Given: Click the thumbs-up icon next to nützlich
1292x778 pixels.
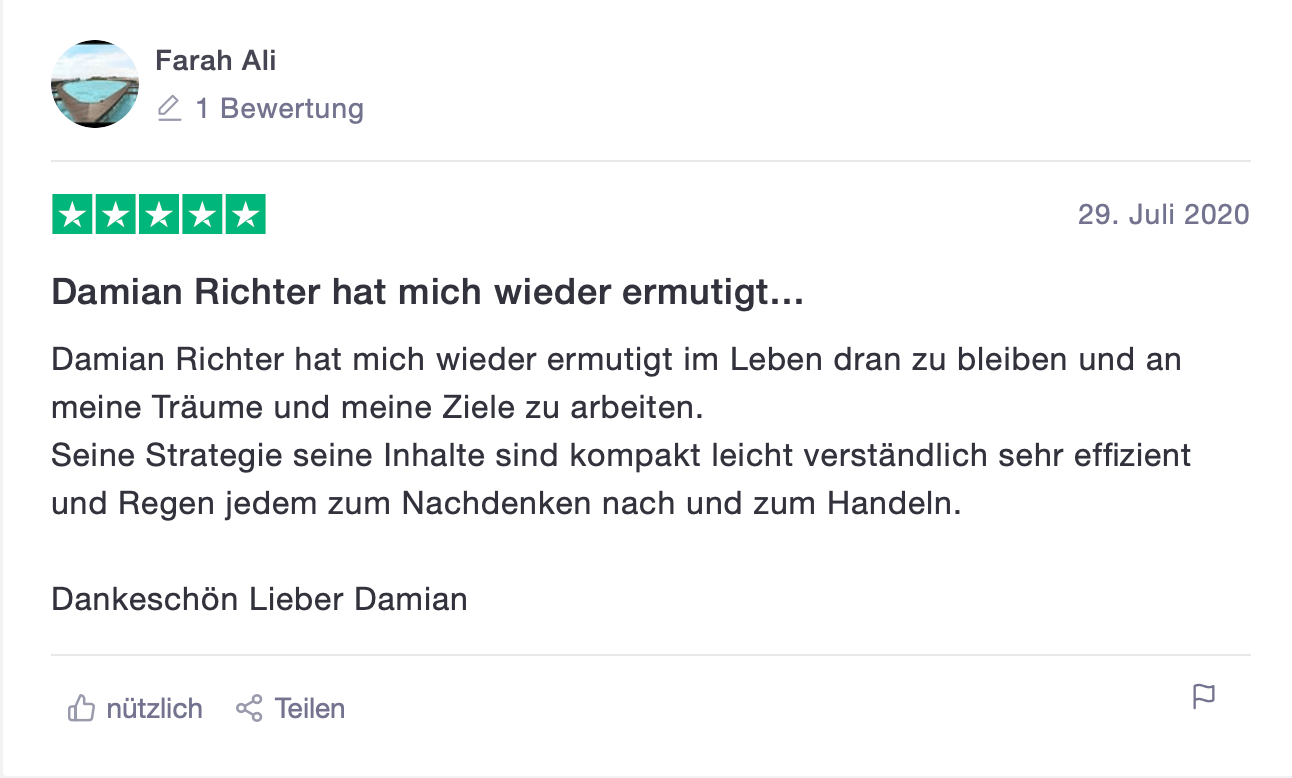Looking at the screenshot, I should [x=81, y=708].
